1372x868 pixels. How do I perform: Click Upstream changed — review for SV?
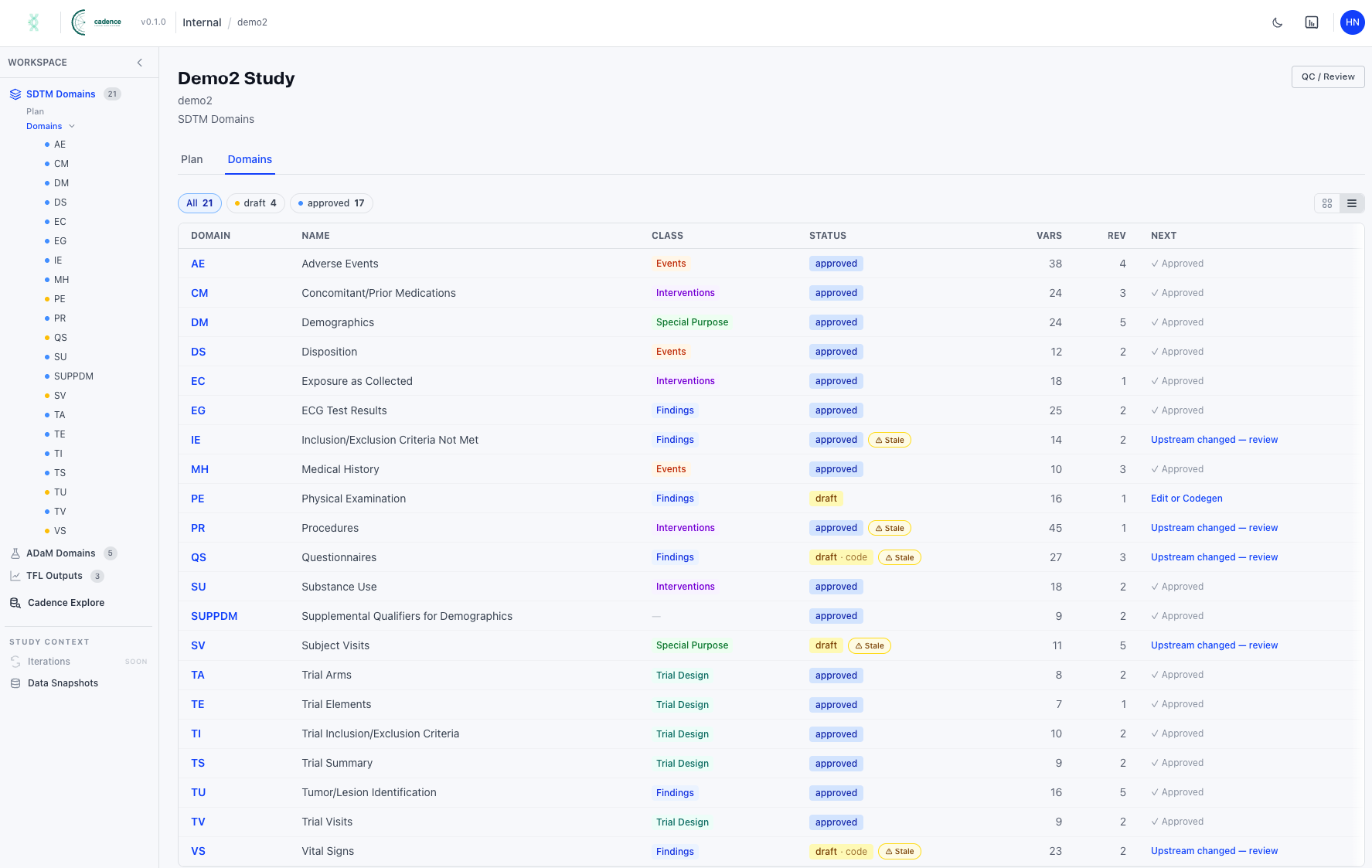(x=1214, y=645)
